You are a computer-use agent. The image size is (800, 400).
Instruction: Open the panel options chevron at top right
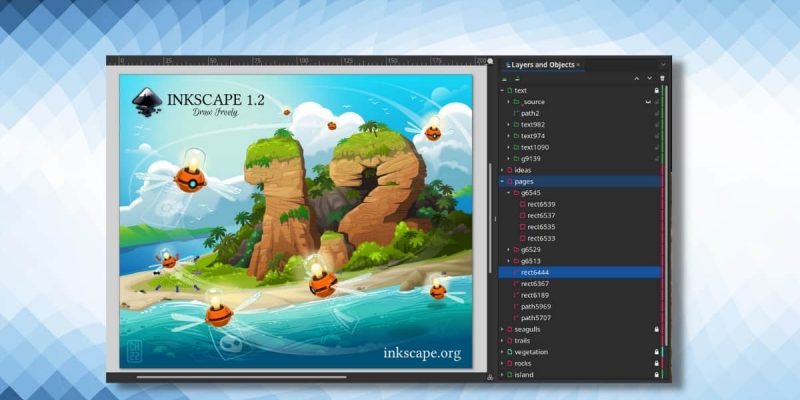coord(663,65)
